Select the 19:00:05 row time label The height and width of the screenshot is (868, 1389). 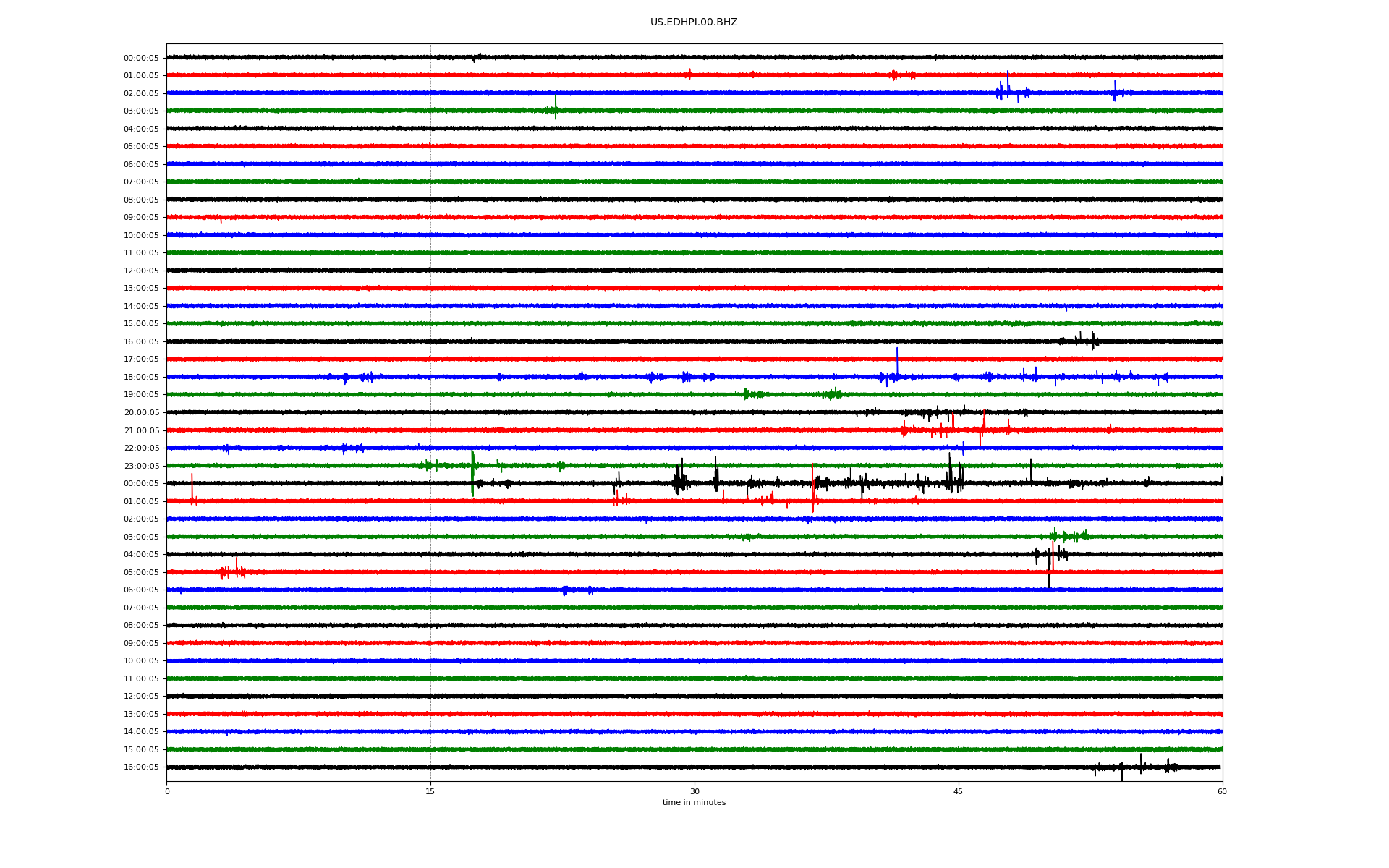click(x=141, y=395)
